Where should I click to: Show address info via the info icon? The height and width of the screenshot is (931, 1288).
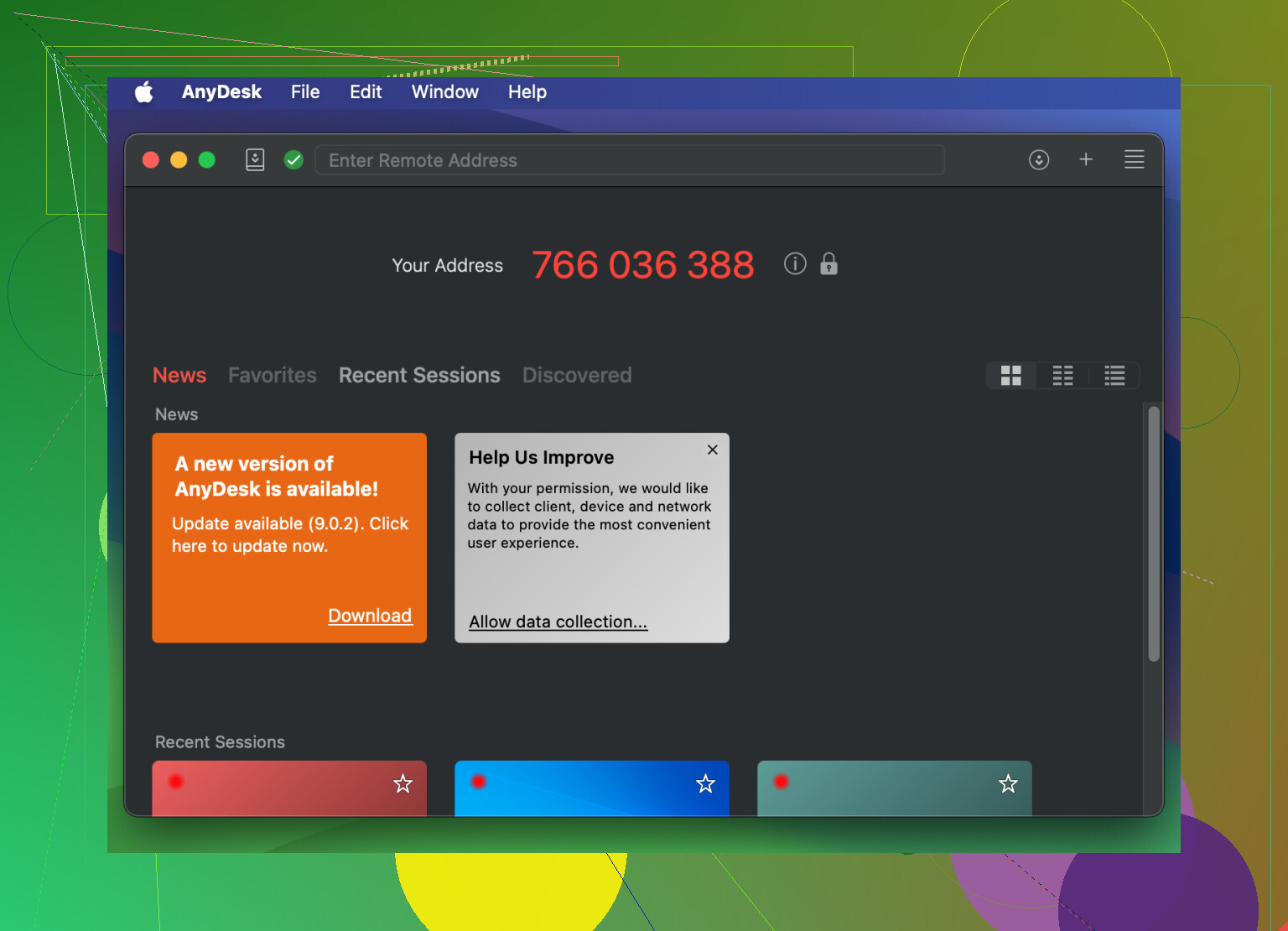pos(795,263)
